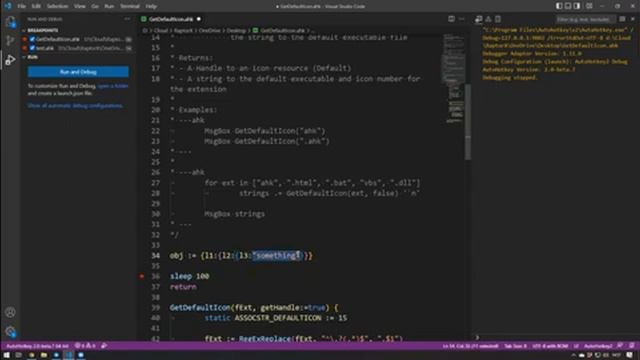Image resolution: width=640 pixels, height=360 pixels.
Task: Click line and column position in status bar
Action: (470, 346)
